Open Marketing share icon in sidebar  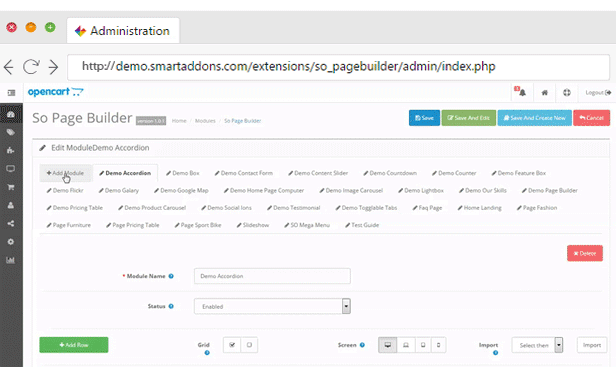tap(11, 224)
